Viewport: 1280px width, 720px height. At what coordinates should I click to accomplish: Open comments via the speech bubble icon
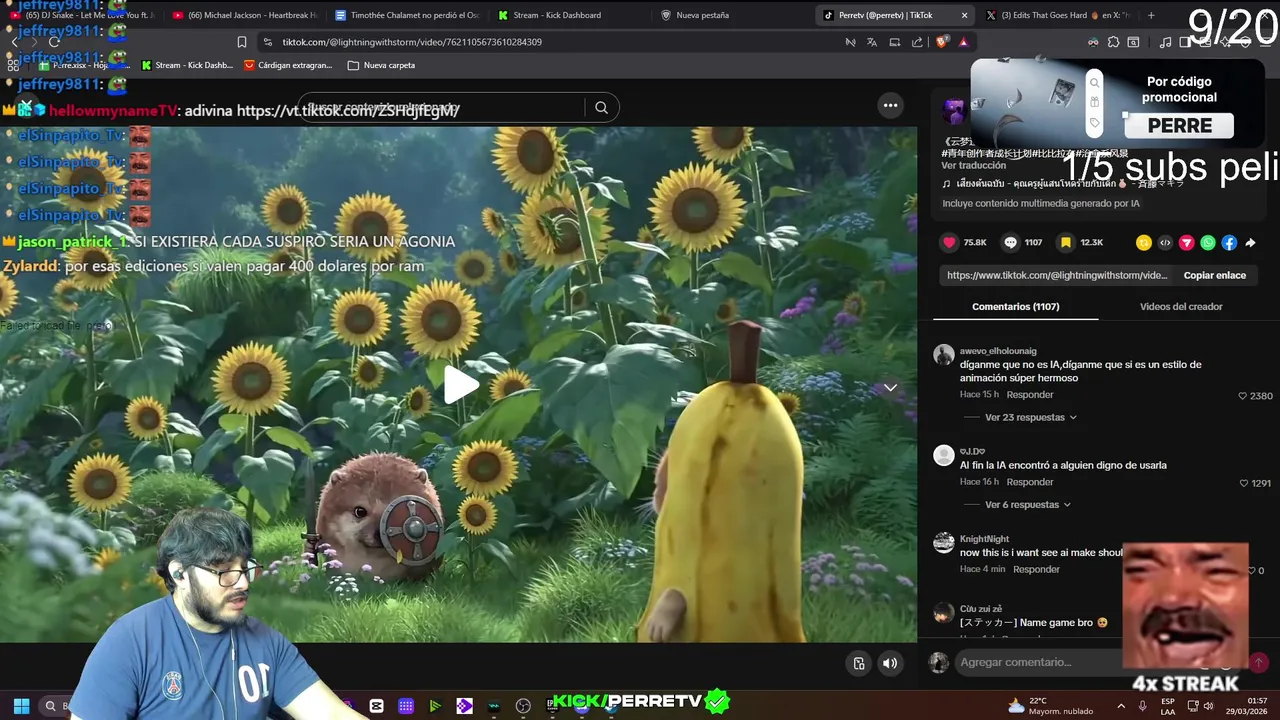point(1010,242)
